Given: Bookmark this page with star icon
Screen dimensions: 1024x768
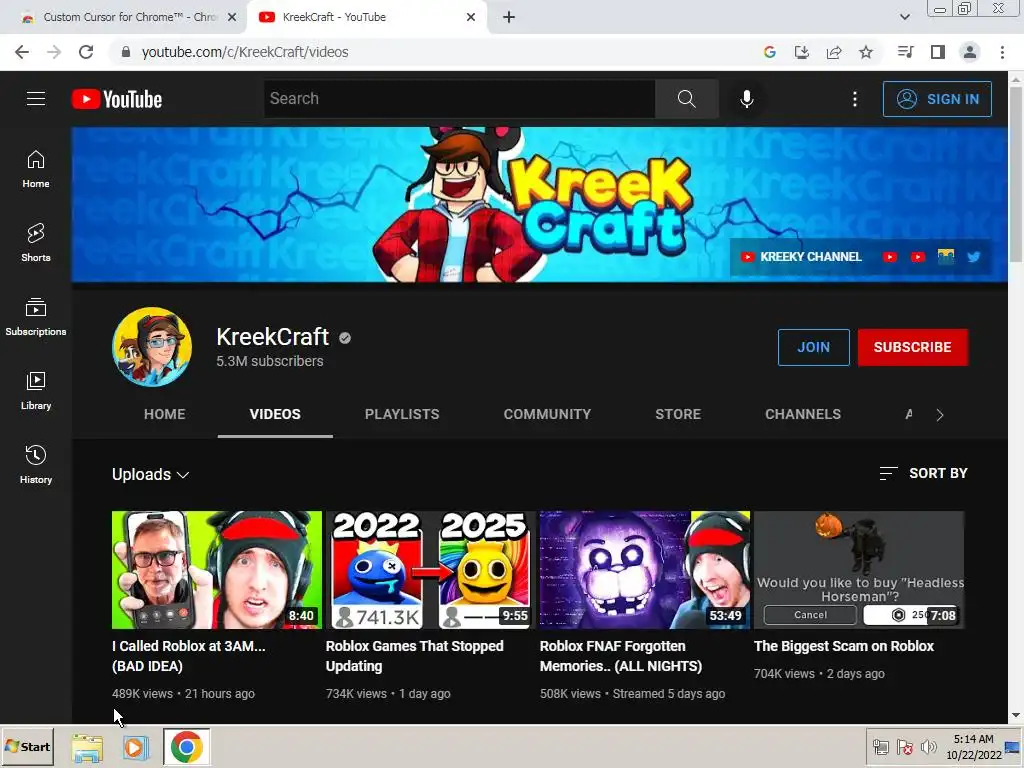Looking at the screenshot, I should [866, 52].
